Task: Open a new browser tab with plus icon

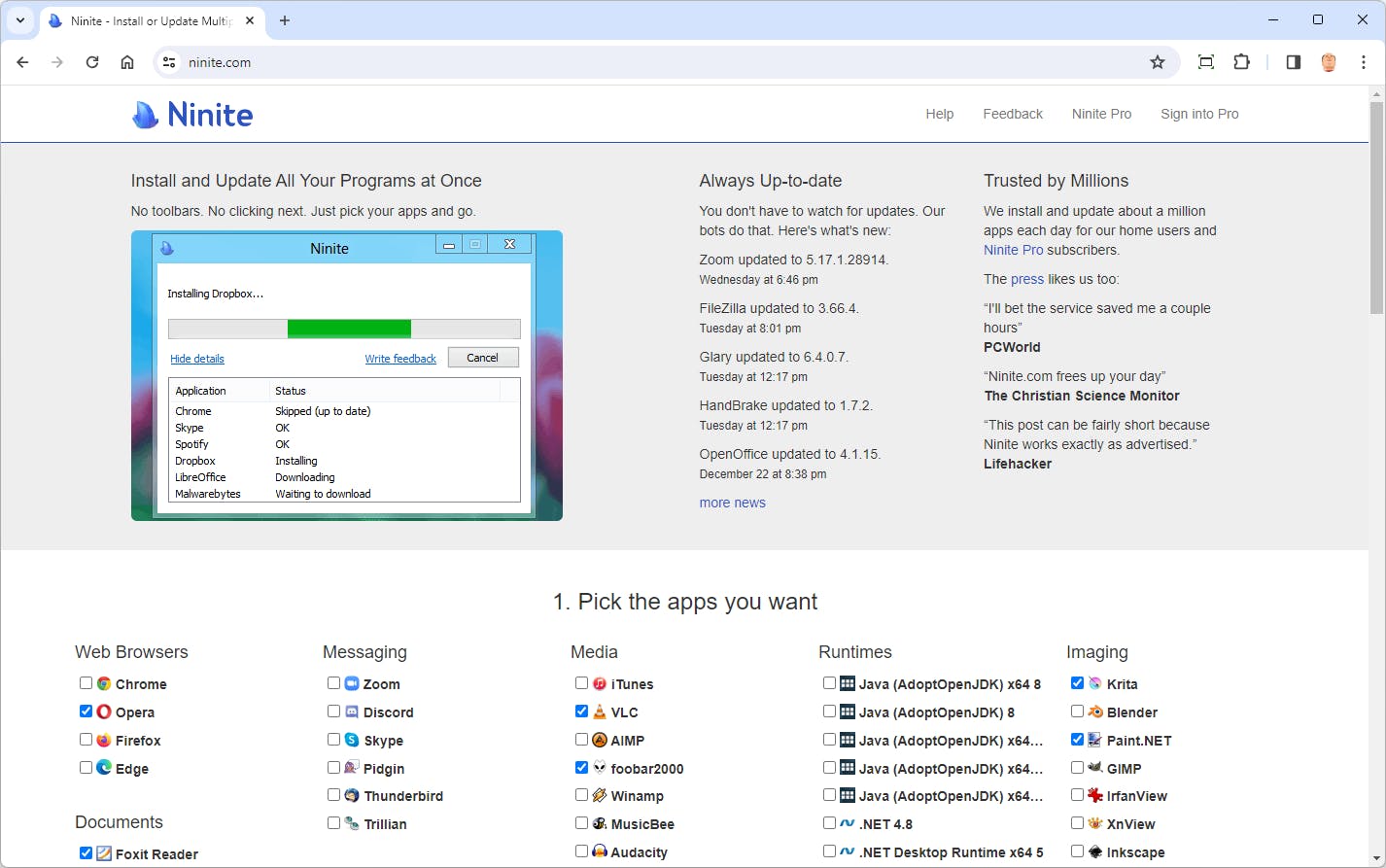Action: (285, 20)
